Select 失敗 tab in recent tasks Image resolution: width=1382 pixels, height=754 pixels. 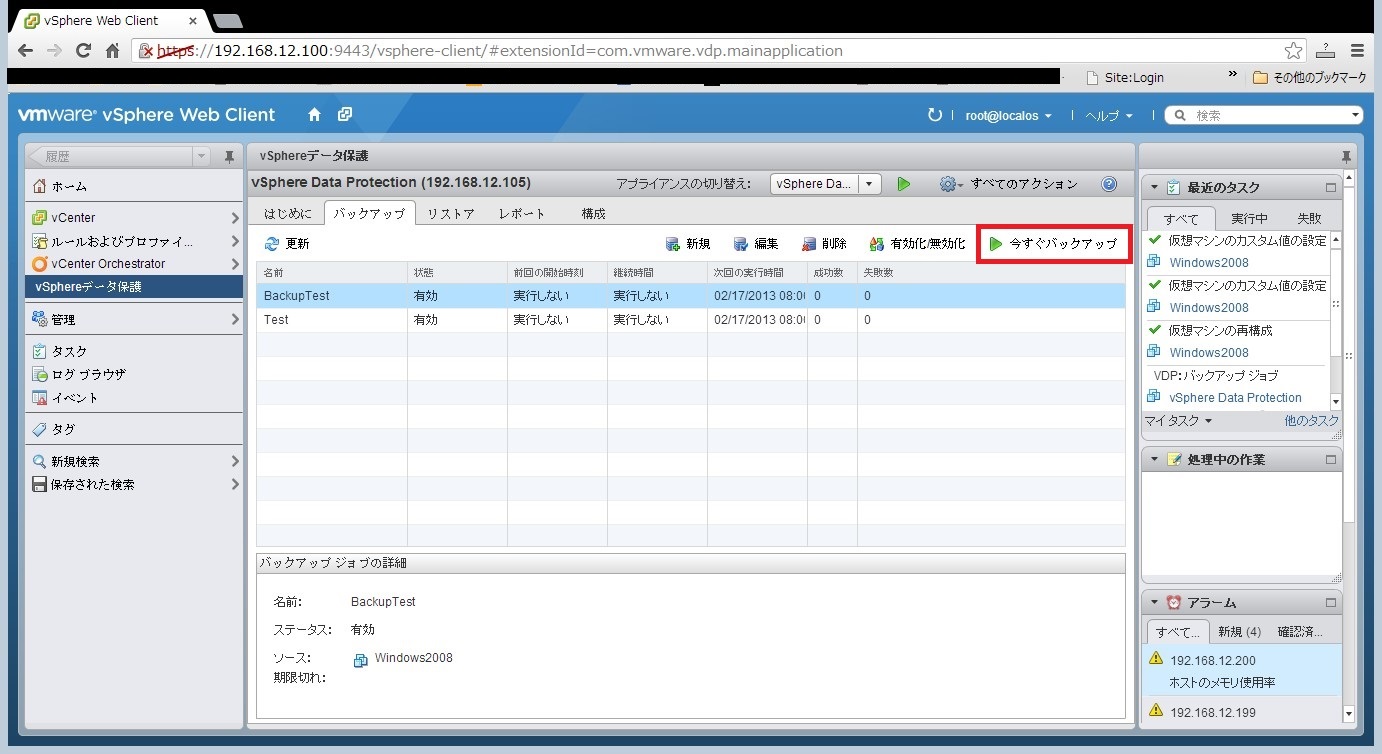(1309, 218)
